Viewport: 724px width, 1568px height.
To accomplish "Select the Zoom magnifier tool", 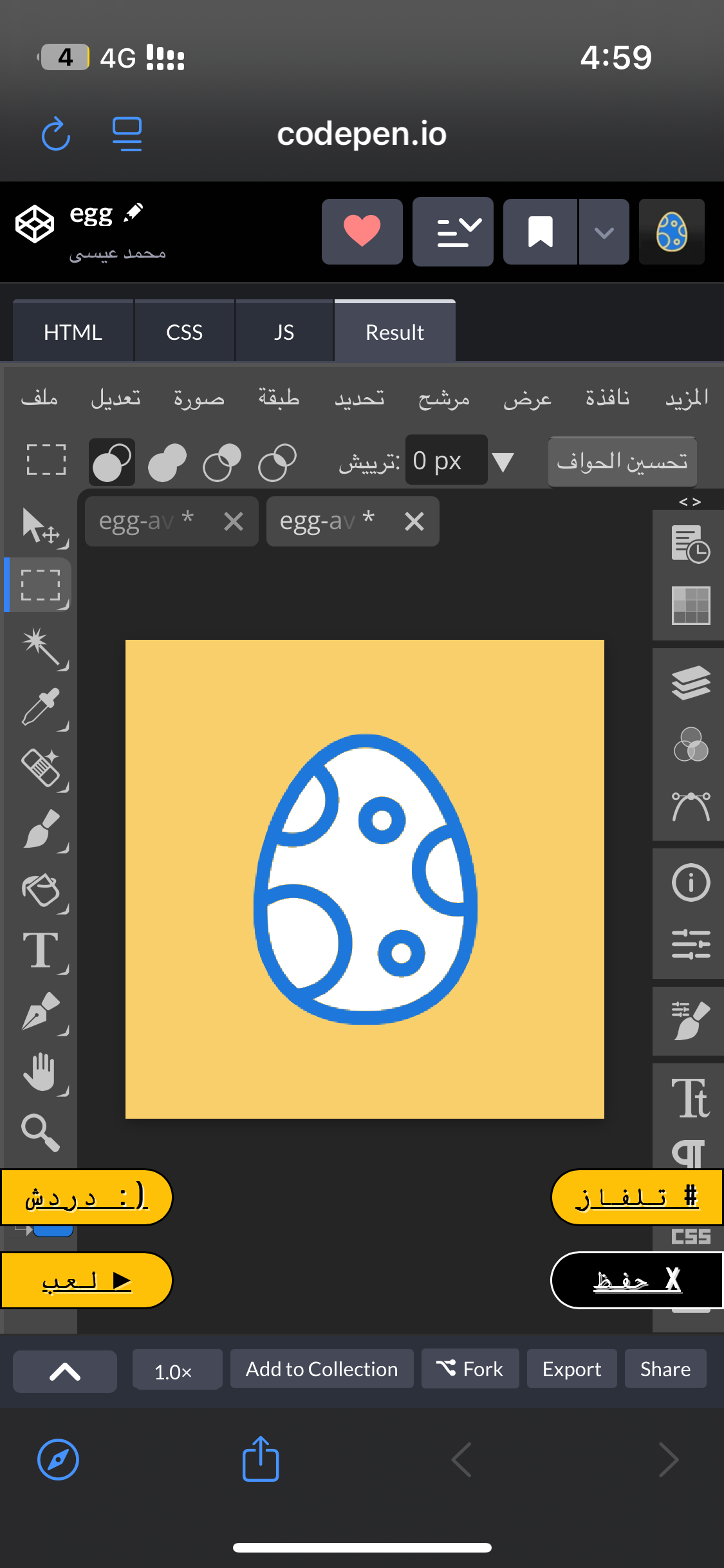I will pyautogui.click(x=40, y=1132).
